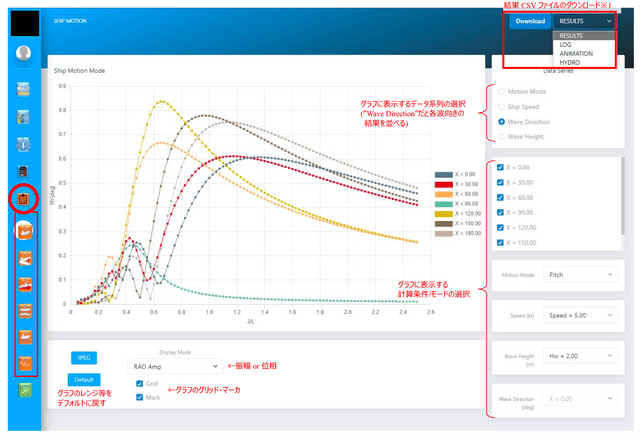Select the last orange graph-line icon
The image size is (640, 434).
25,363
